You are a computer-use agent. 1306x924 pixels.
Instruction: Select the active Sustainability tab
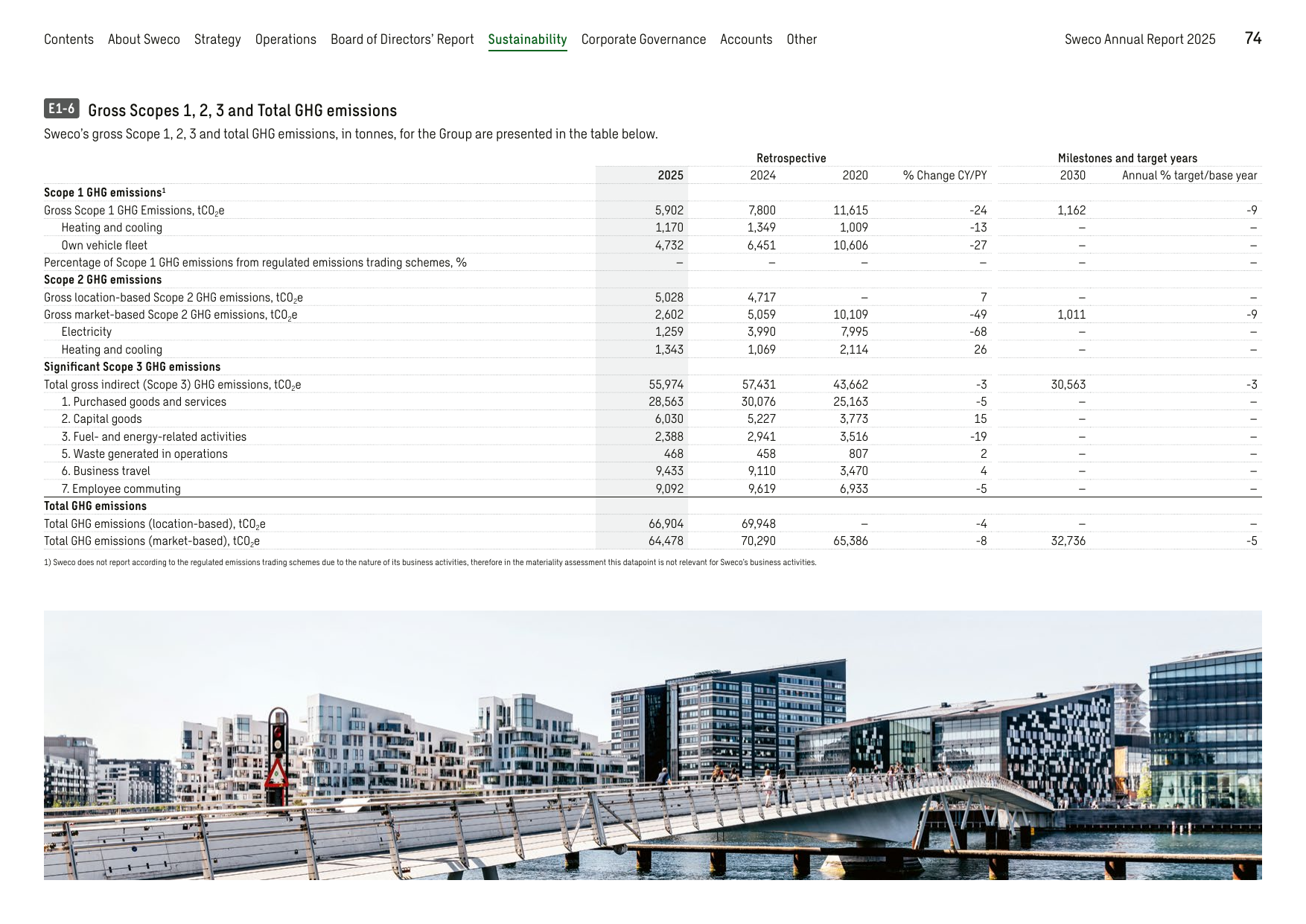(527, 40)
